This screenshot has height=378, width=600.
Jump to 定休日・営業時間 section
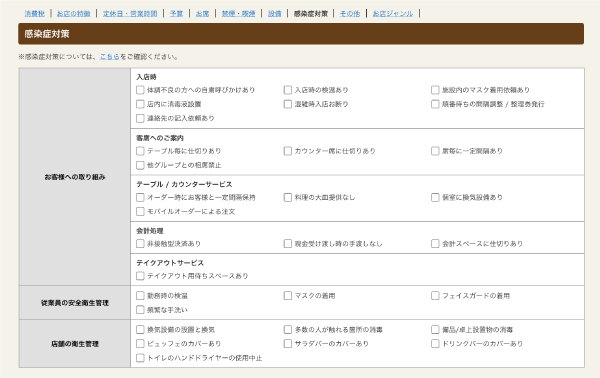[130, 13]
